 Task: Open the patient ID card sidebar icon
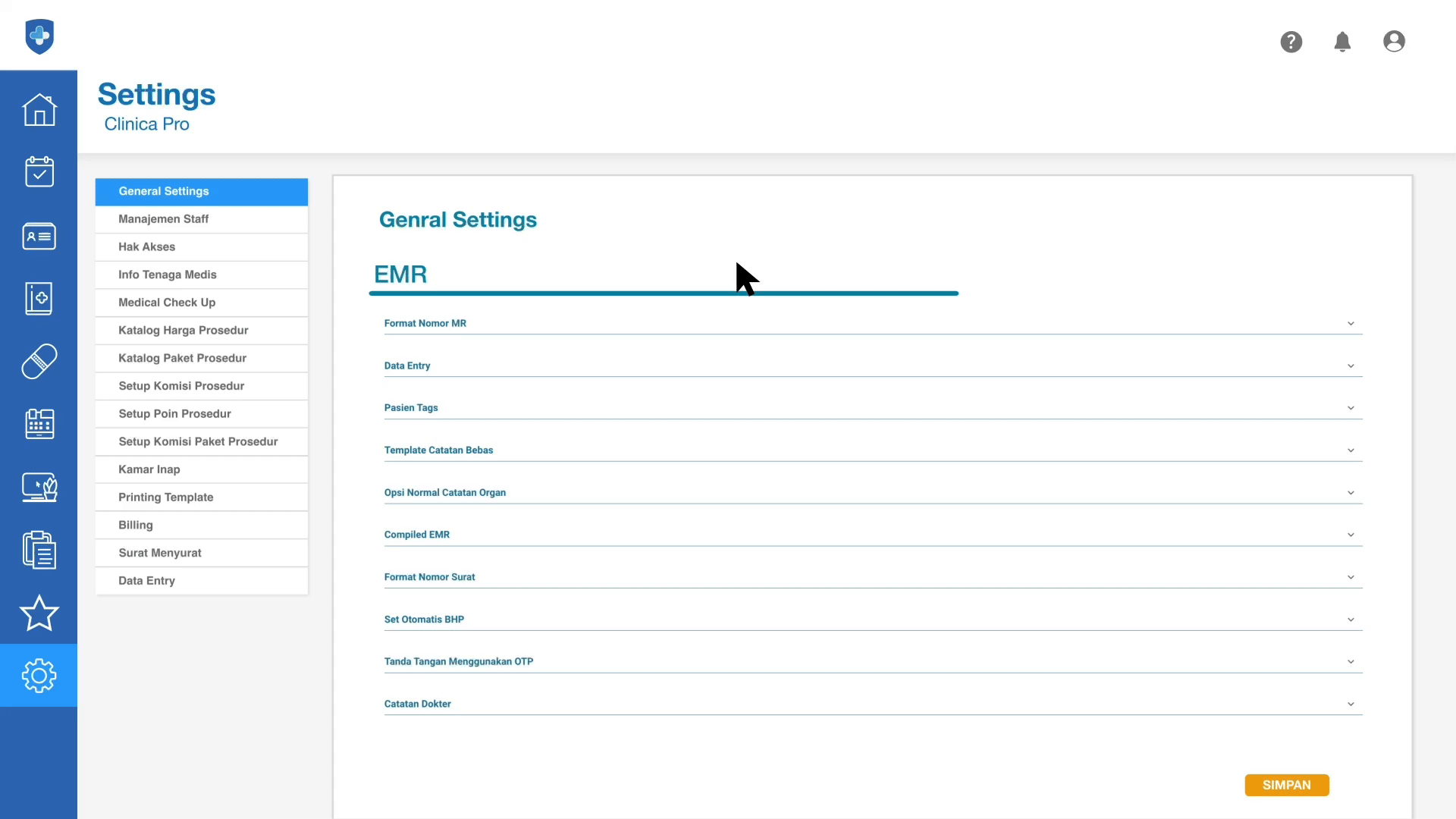tap(39, 236)
